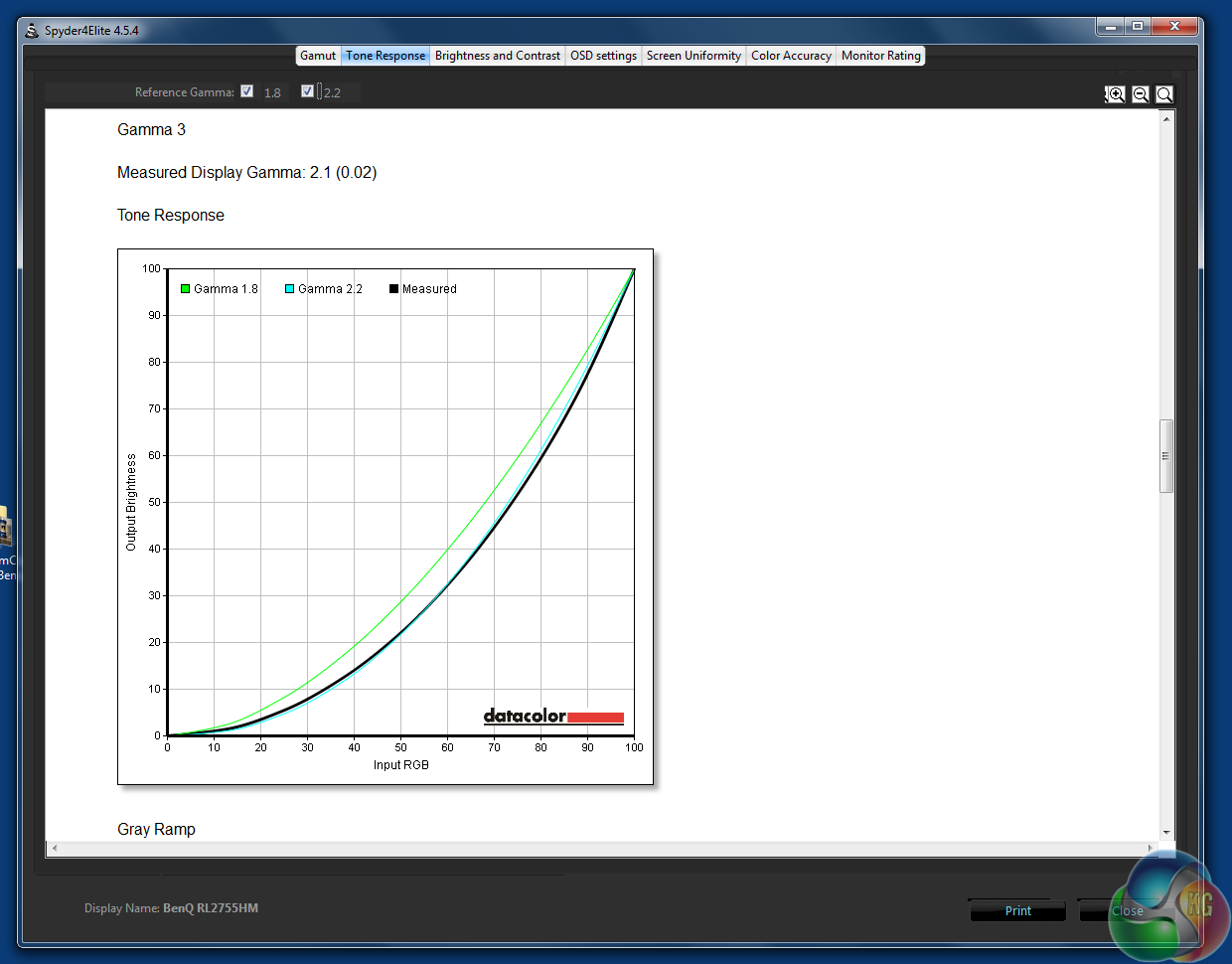This screenshot has height=964, width=1232.
Task: Click the Spyder4Elite title bar app icon
Action: click(32, 31)
